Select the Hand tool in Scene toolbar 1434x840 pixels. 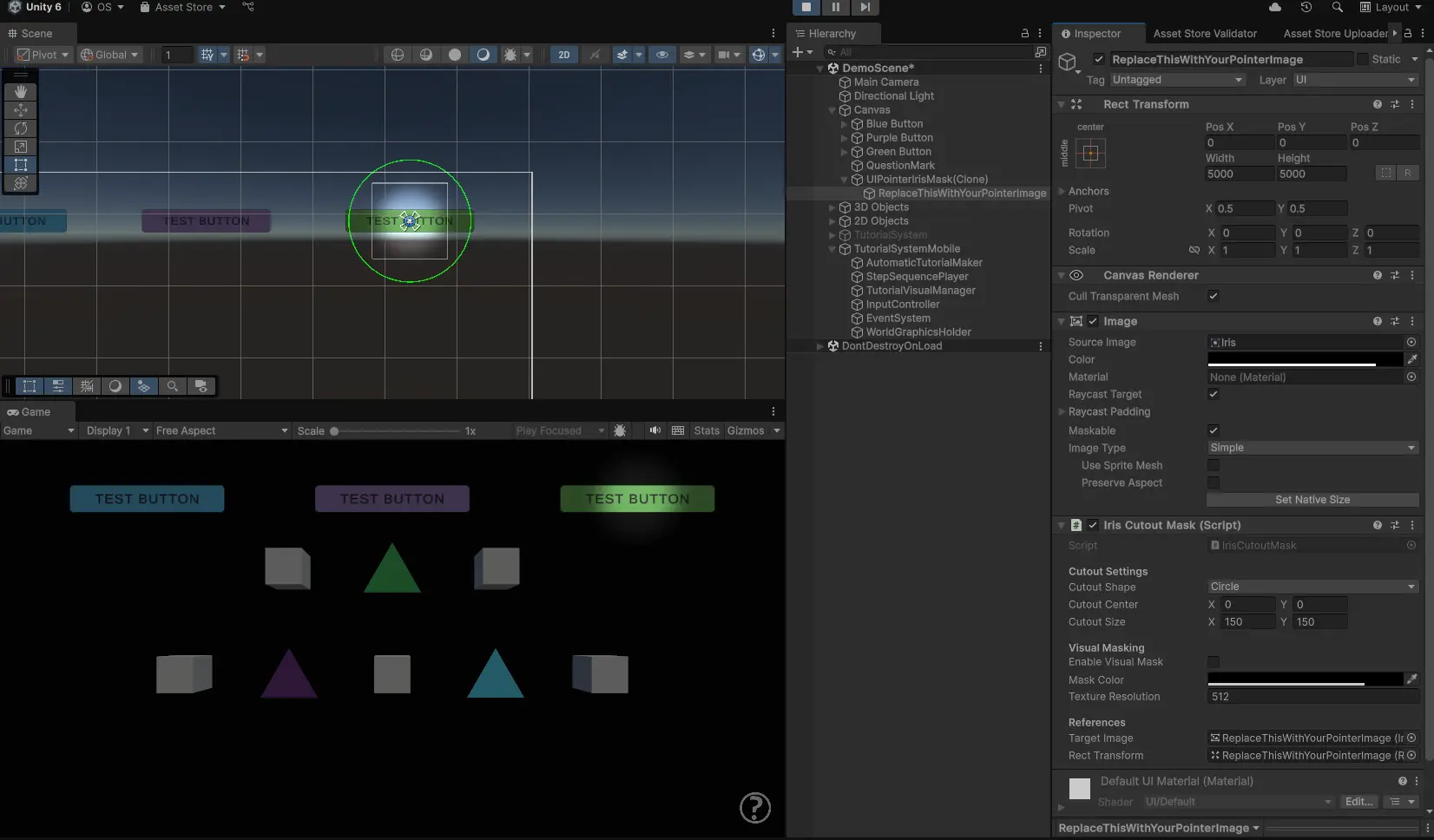pos(21,92)
